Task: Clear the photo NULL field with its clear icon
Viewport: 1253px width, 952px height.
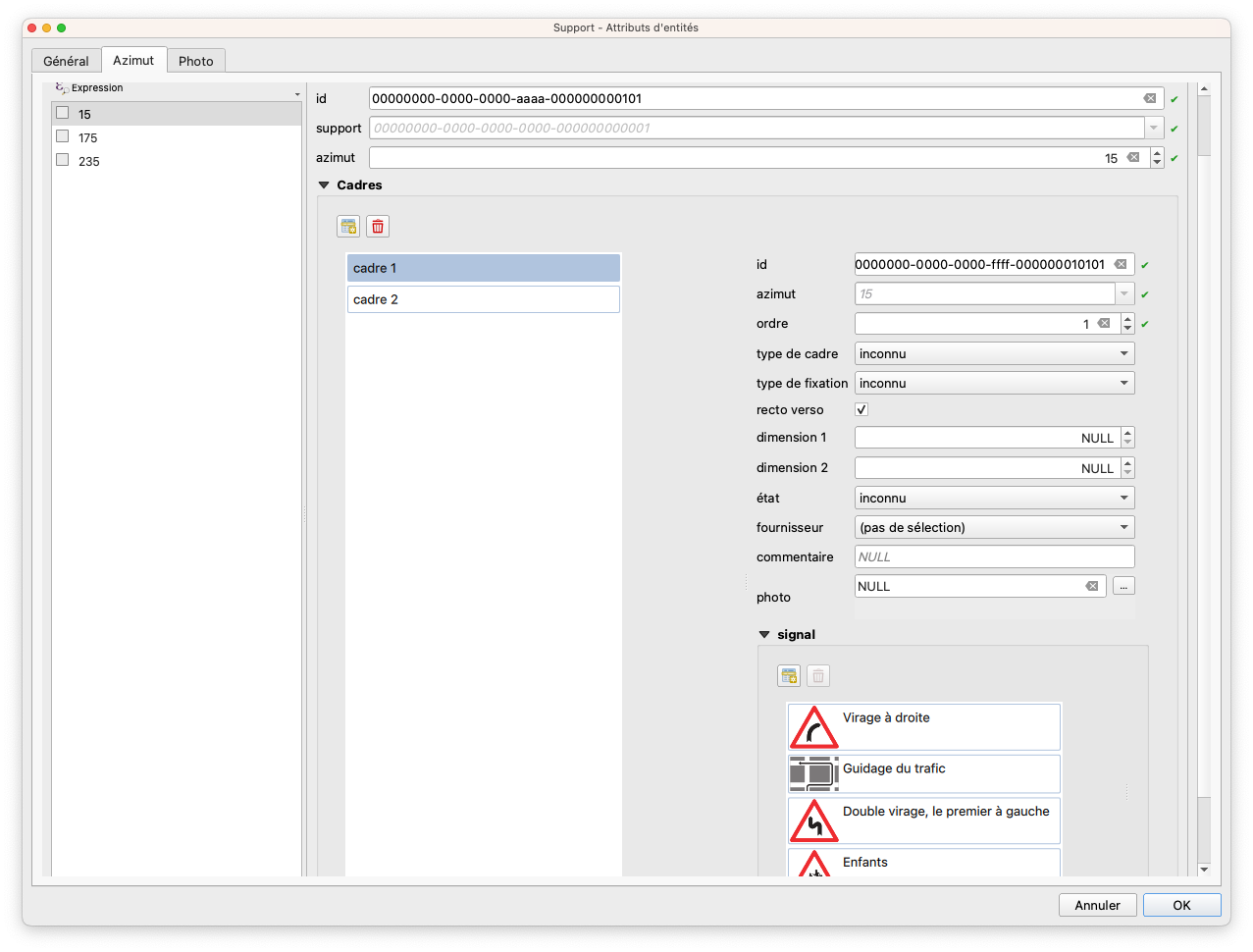Action: (x=1091, y=586)
